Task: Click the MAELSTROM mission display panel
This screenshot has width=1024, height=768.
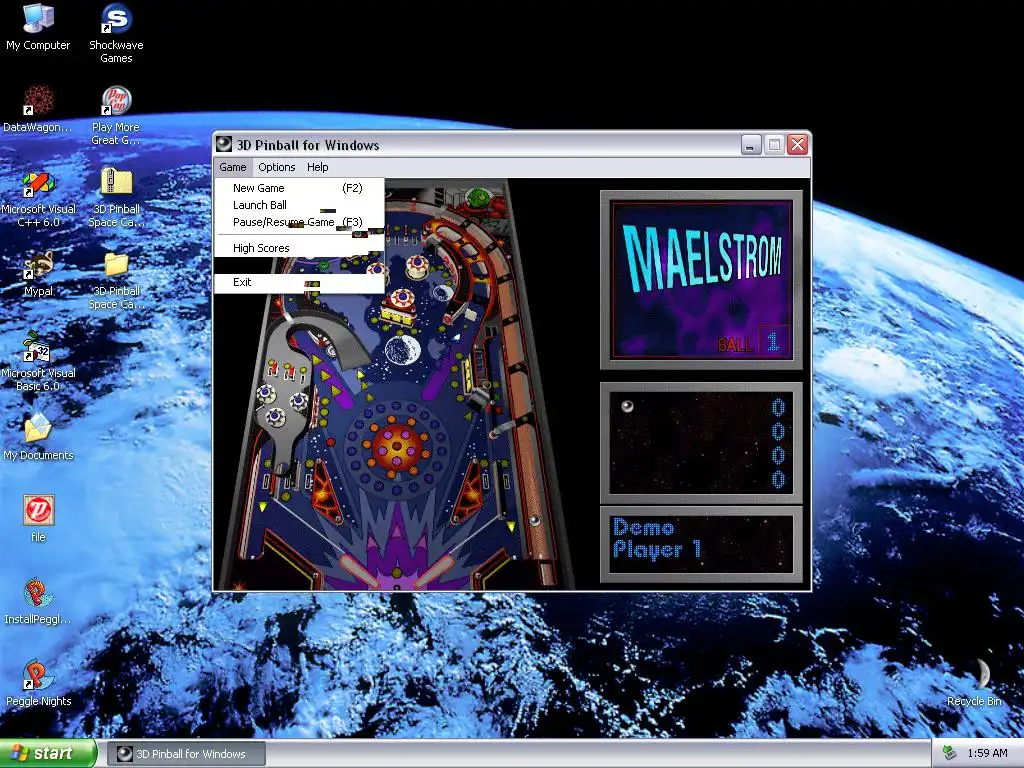Action: 701,280
